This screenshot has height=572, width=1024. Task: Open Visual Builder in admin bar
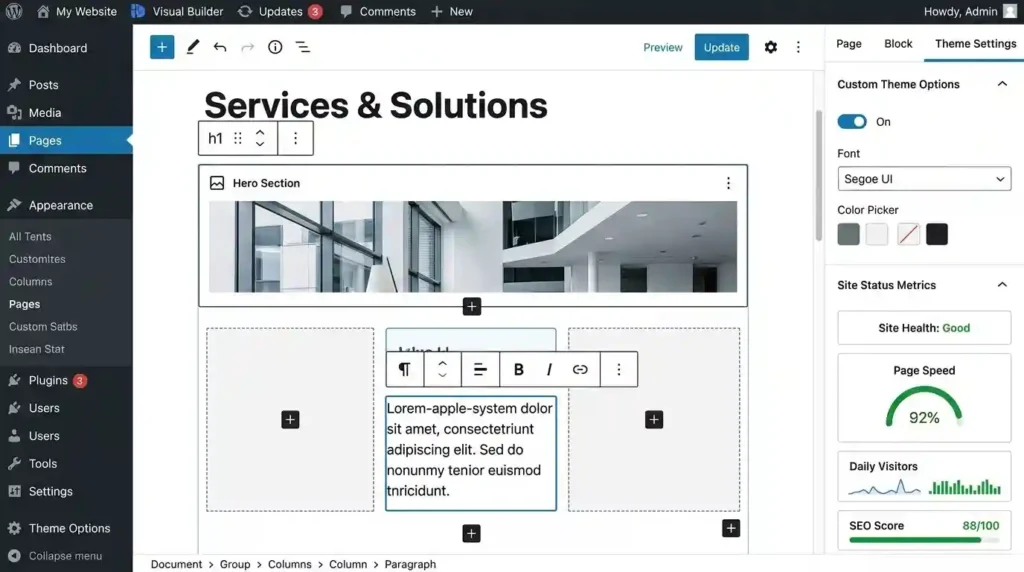point(177,11)
